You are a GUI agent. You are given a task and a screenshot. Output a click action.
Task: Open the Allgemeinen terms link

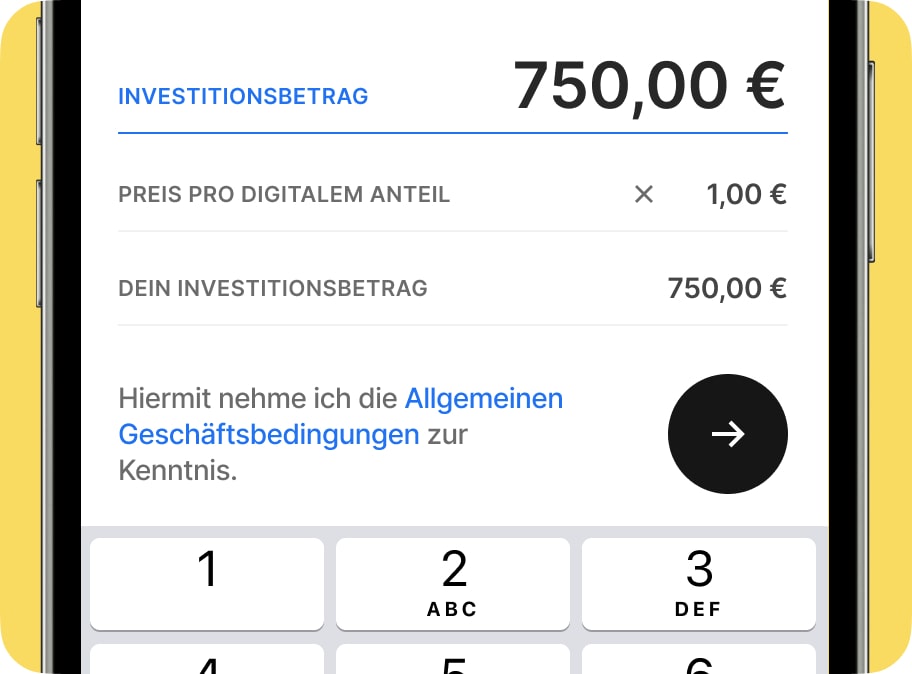point(484,399)
